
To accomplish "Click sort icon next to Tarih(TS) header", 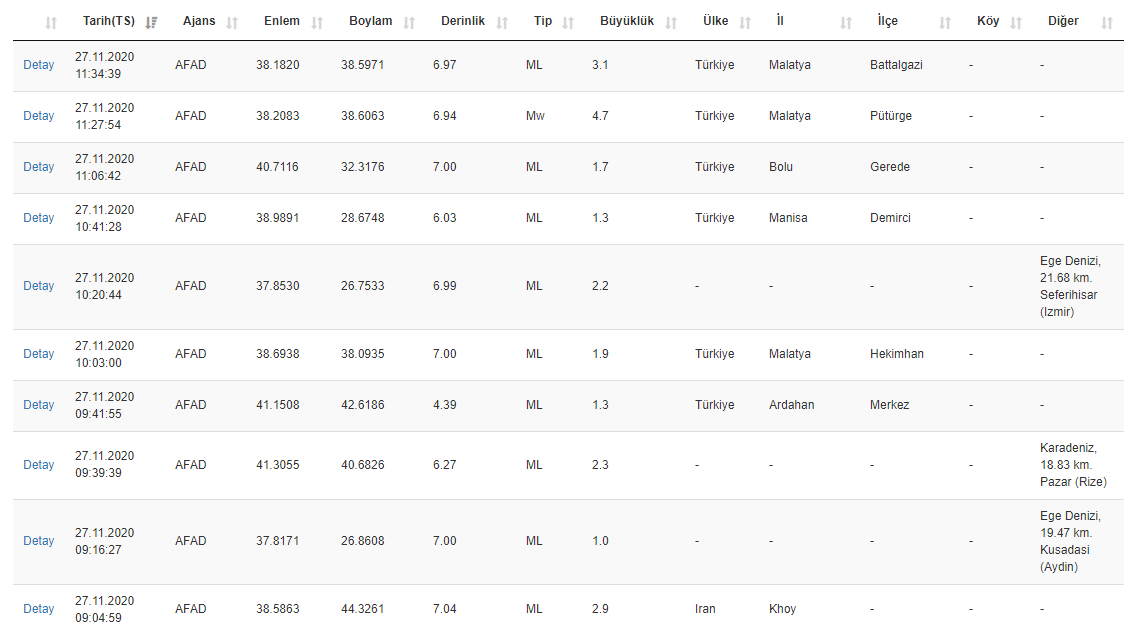I will click(151, 23).
